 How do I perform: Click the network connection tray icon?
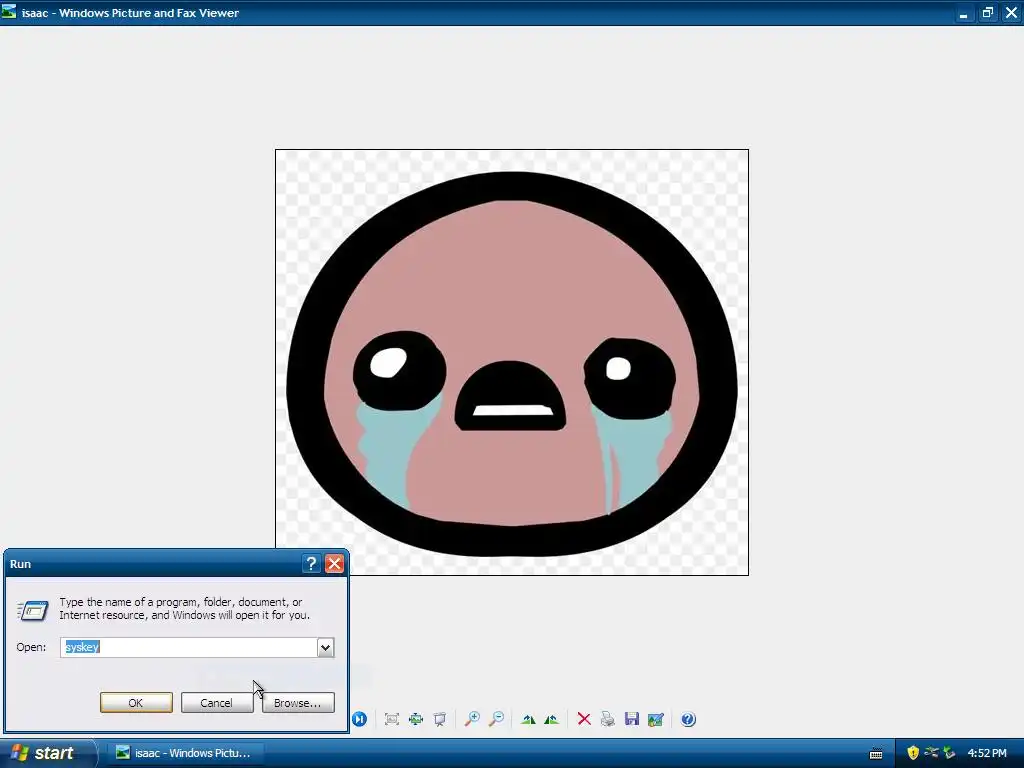931,753
